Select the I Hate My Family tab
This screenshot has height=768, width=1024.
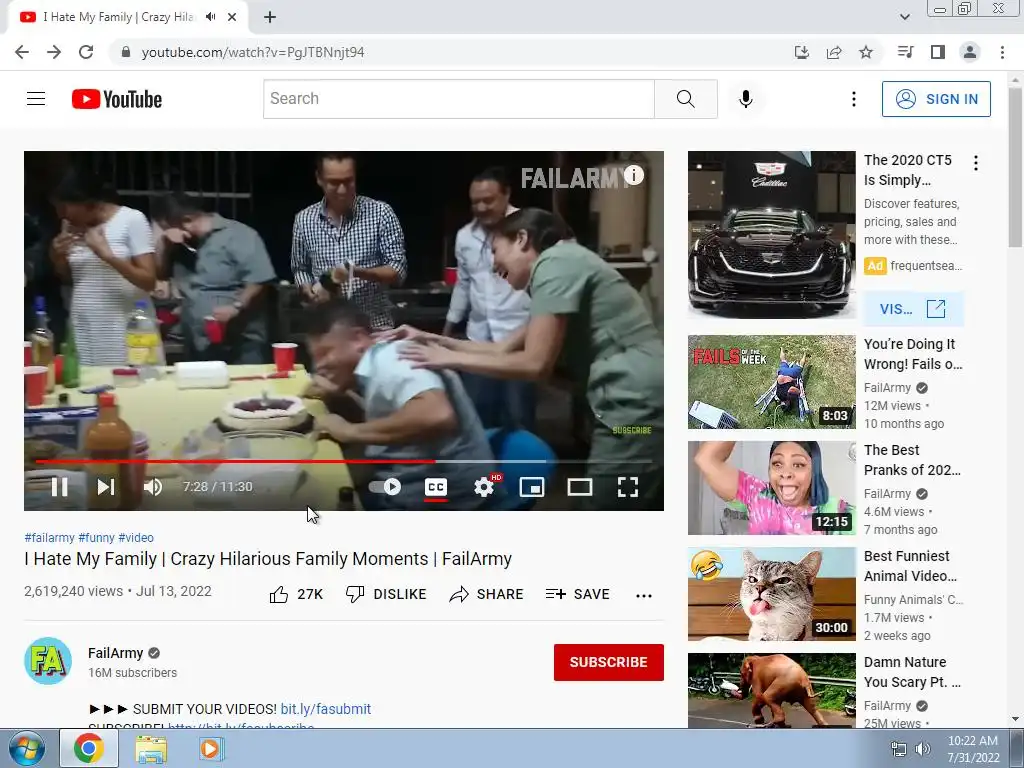[x=127, y=17]
